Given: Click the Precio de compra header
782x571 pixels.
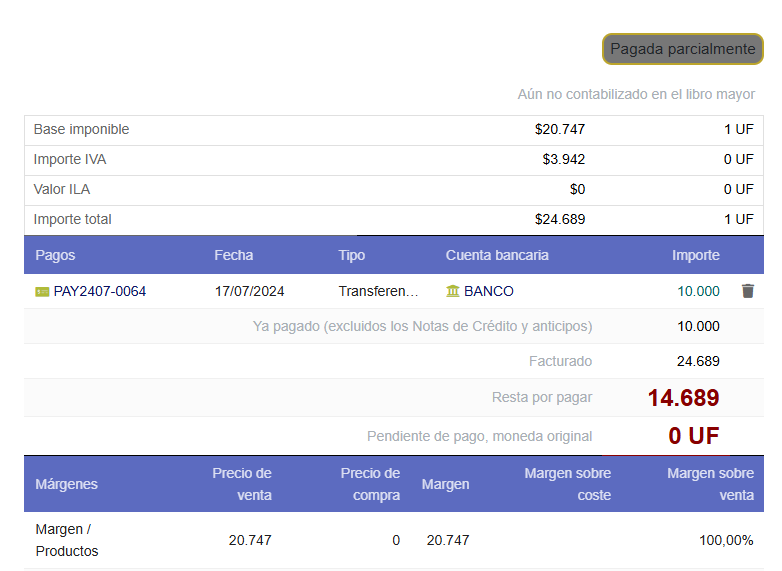Looking at the screenshot, I should (x=370, y=484).
